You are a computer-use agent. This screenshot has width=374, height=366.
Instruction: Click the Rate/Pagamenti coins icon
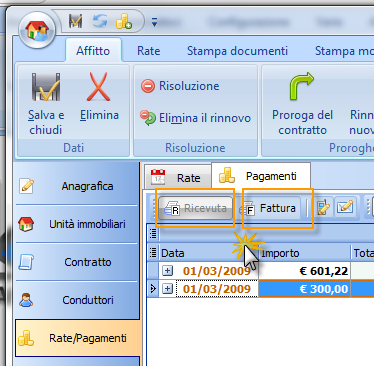pyautogui.click(x=26, y=338)
